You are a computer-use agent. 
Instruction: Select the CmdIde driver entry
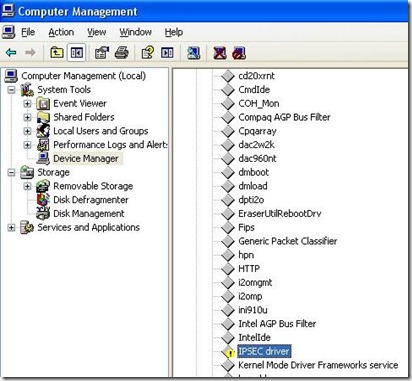tap(254, 90)
